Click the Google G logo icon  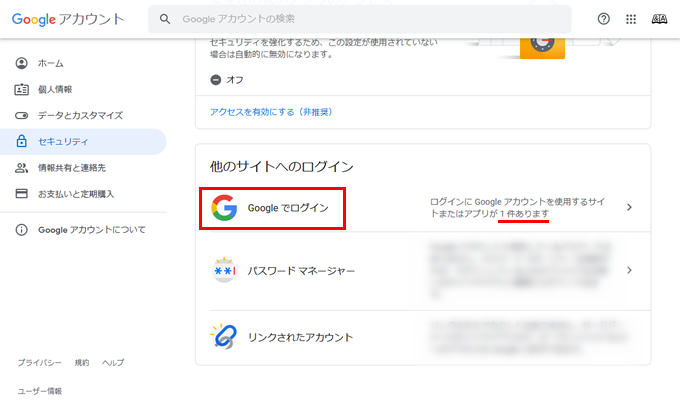pyautogui.click(x=224, y=208)
